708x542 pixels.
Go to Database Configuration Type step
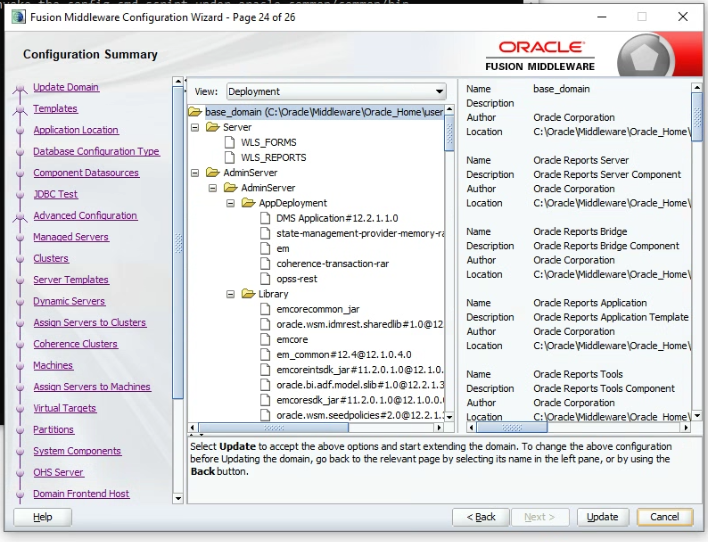96,151
